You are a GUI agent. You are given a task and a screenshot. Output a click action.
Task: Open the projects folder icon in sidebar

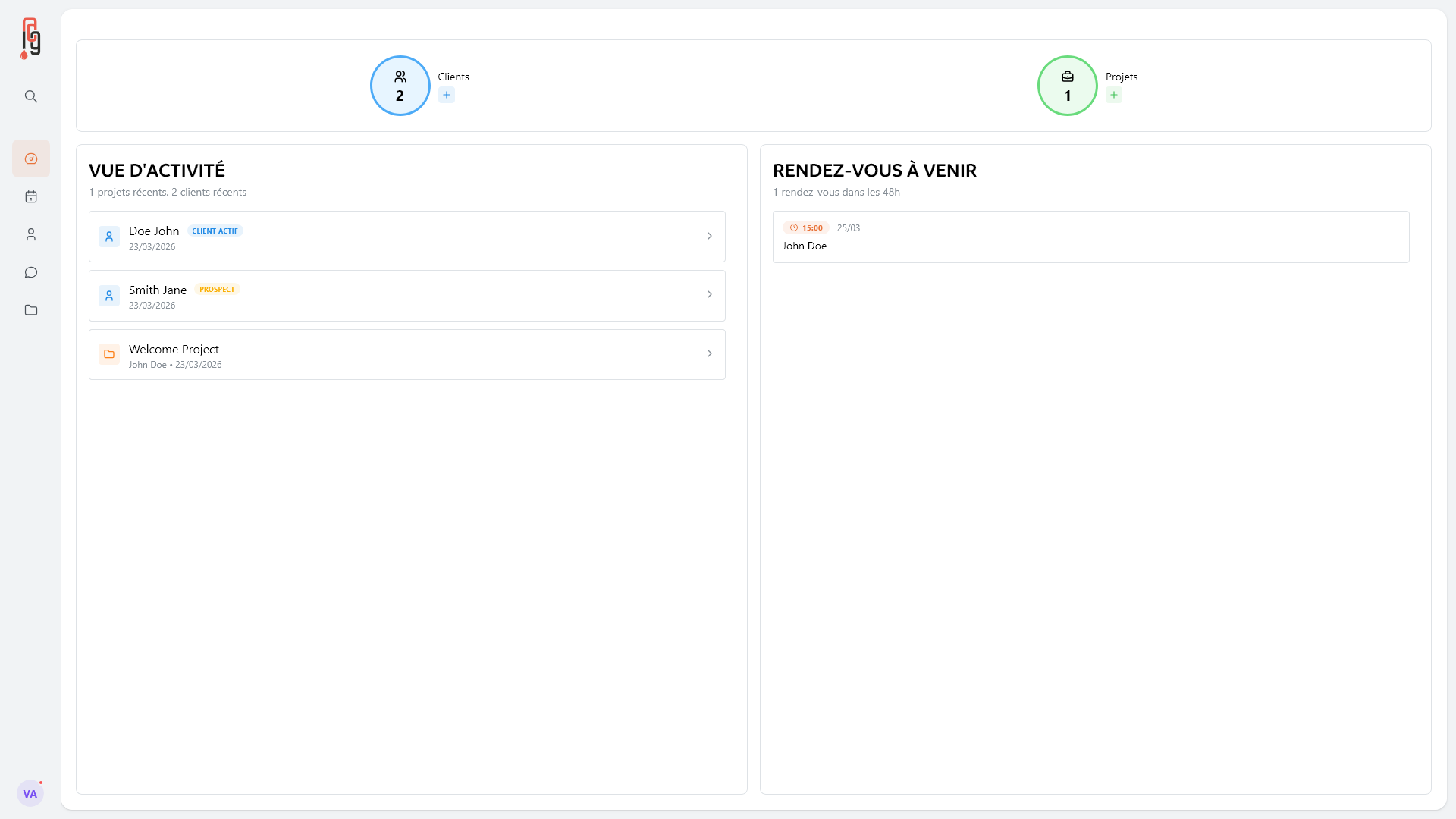click(31, 310)
